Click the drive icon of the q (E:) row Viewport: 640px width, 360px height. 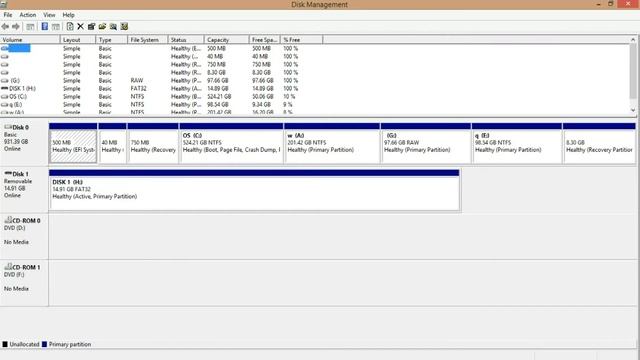pyautogui.click(x=4, y=104)
